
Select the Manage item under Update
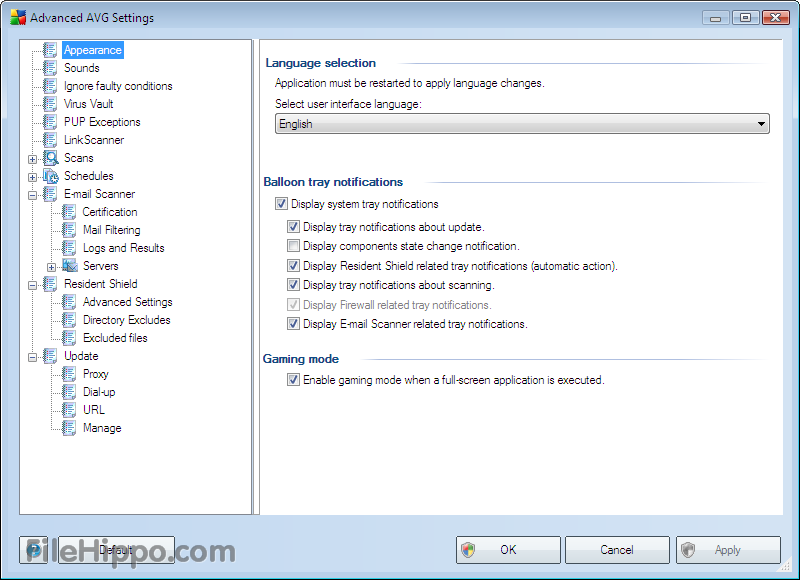point(102,428)
